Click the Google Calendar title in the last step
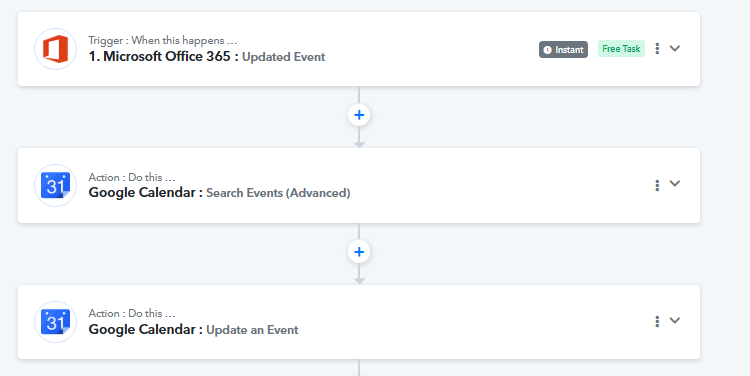 tap(142, 330)
